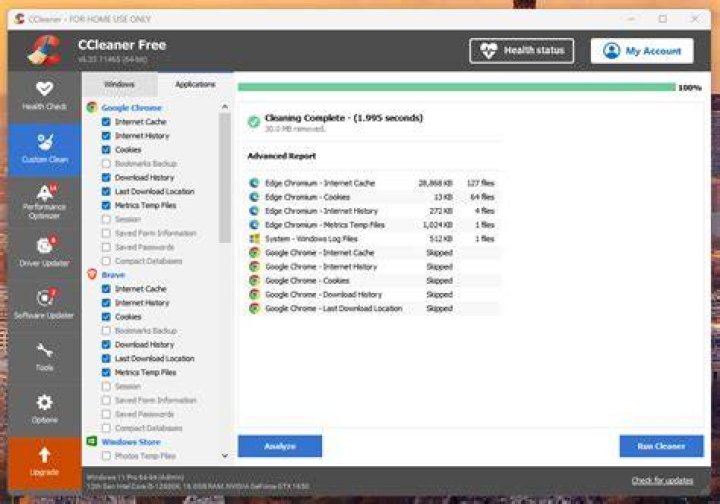The height and width of the screenshot is (504, 720).
Task: Click the Advanced Report heading
Action: pos(281,156)
